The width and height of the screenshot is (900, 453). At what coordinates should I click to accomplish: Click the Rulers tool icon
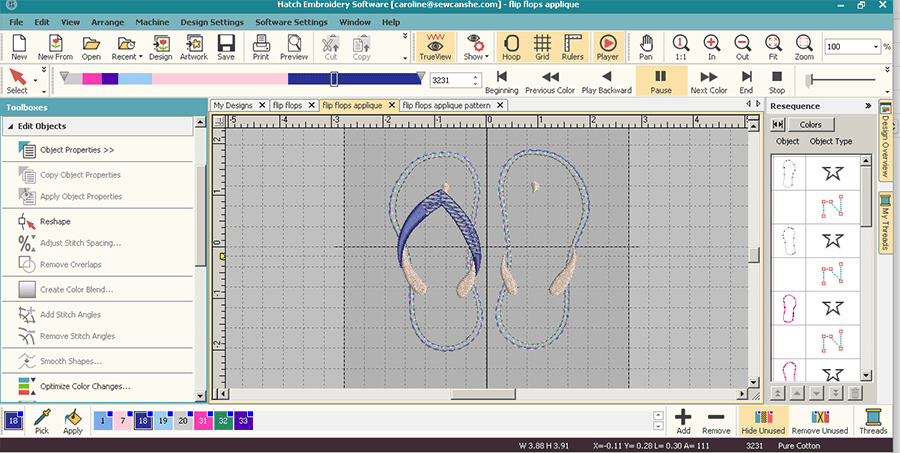573,47
